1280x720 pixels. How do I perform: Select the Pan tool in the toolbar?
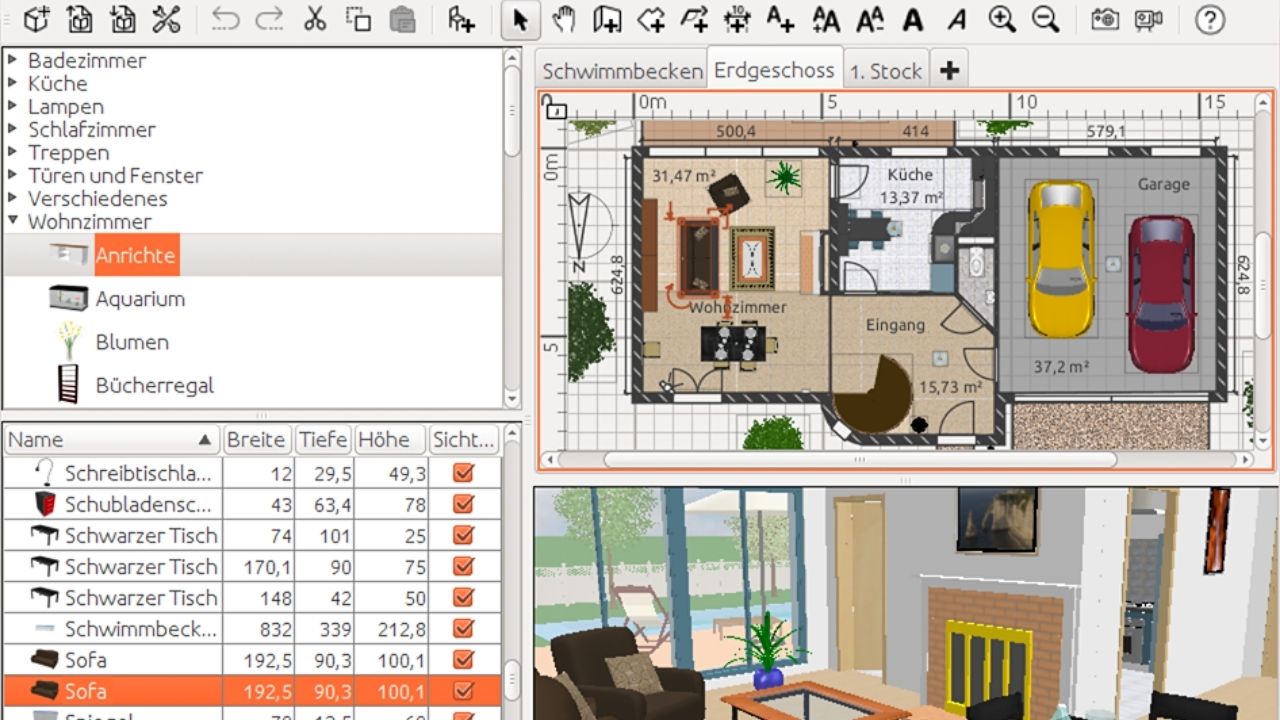tap(563, 18)
